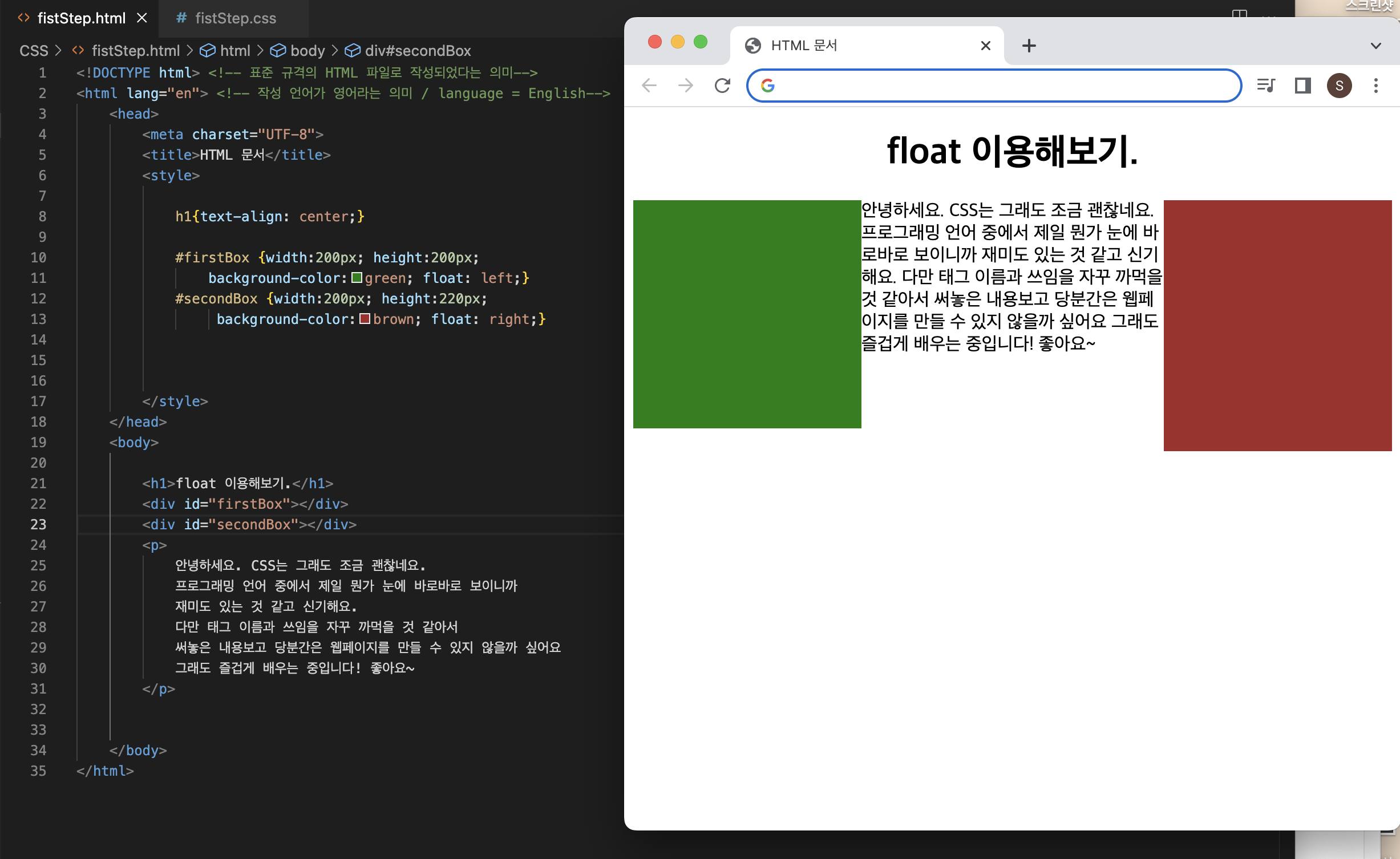
Task: Click the CSS folder breadcrumb
Action: coord(34,51)
